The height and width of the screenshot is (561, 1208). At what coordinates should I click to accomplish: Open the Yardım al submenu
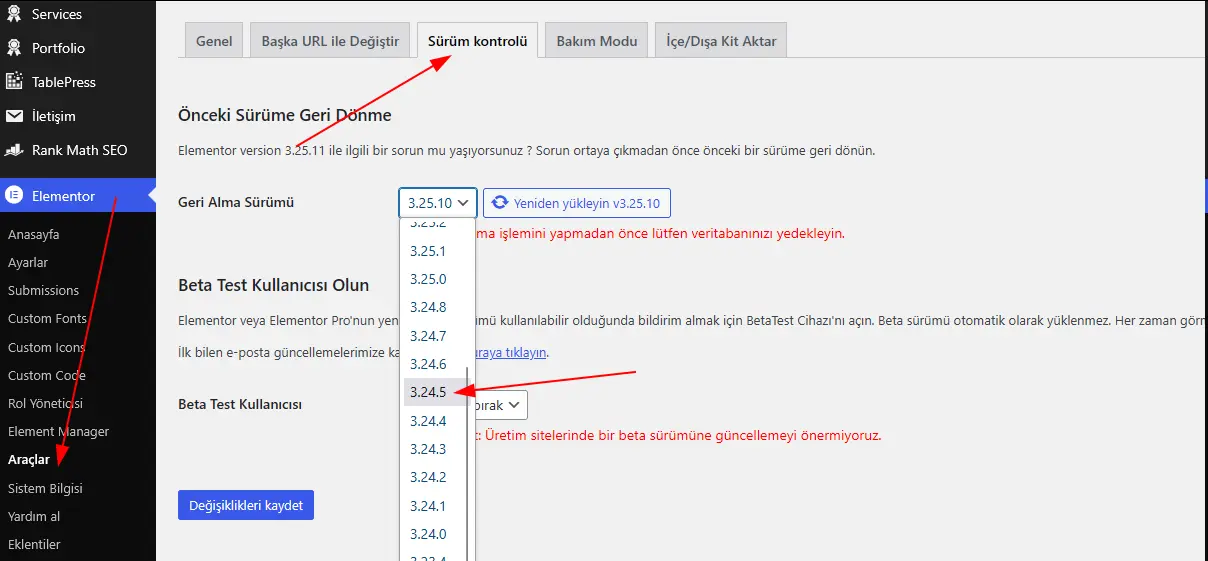(35, 517)
